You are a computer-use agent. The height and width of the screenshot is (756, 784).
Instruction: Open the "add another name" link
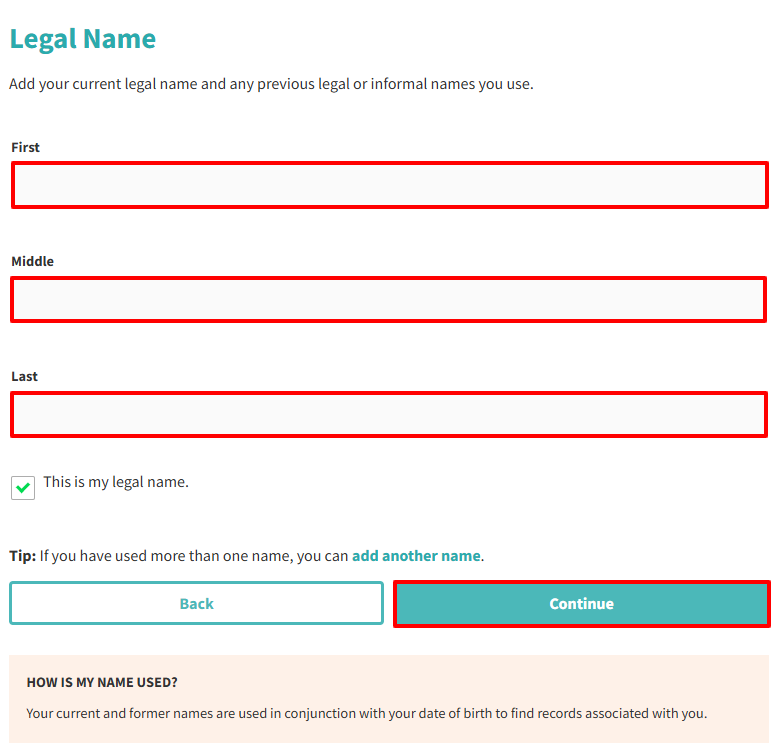[x=416, y=556]
